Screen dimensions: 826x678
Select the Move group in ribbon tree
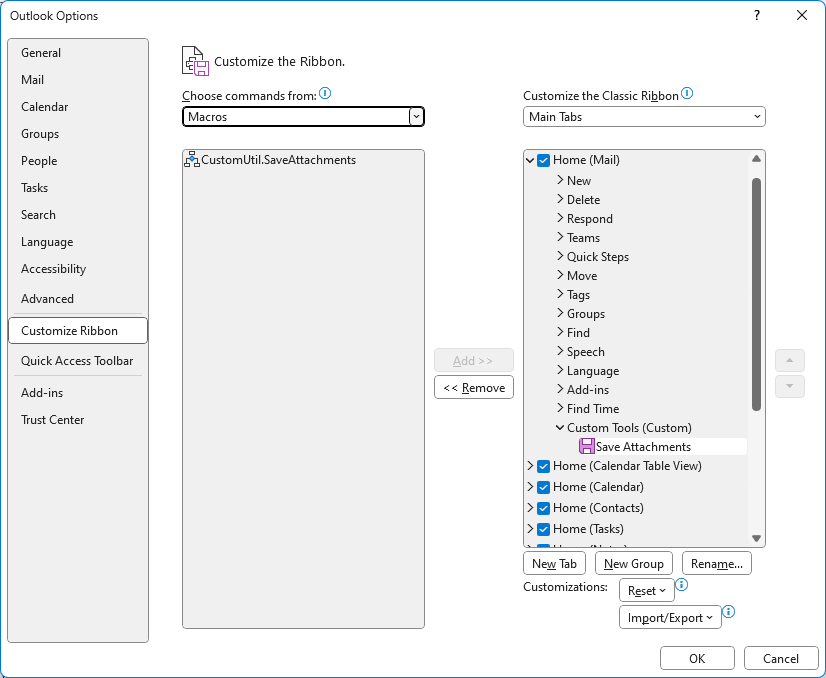coord(582,276)
